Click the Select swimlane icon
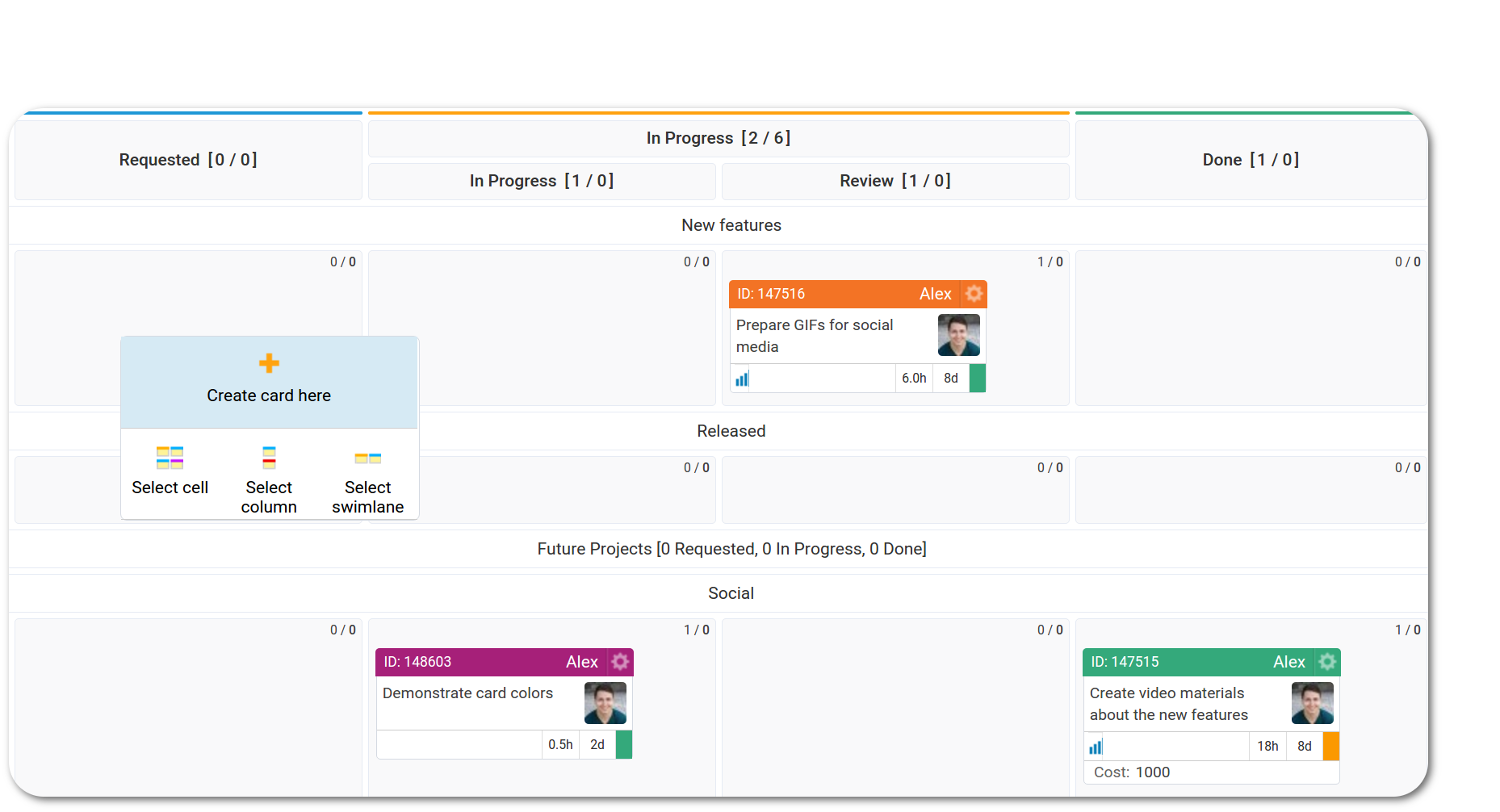Image resolution: width=1500 pixels, height=812 pixels. click(367, 458)
